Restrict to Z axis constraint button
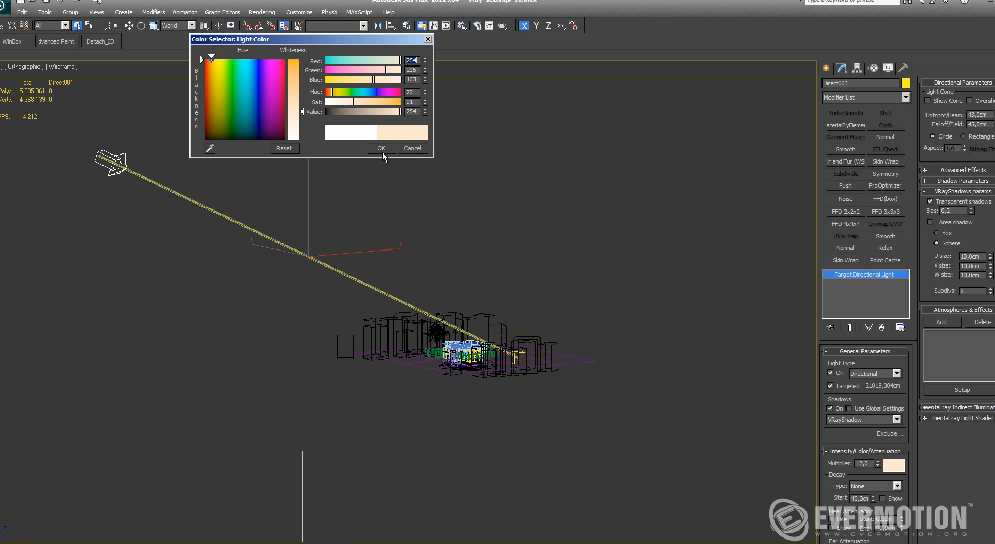This screenshot has height=544, width=995. (x=548, y=25)
